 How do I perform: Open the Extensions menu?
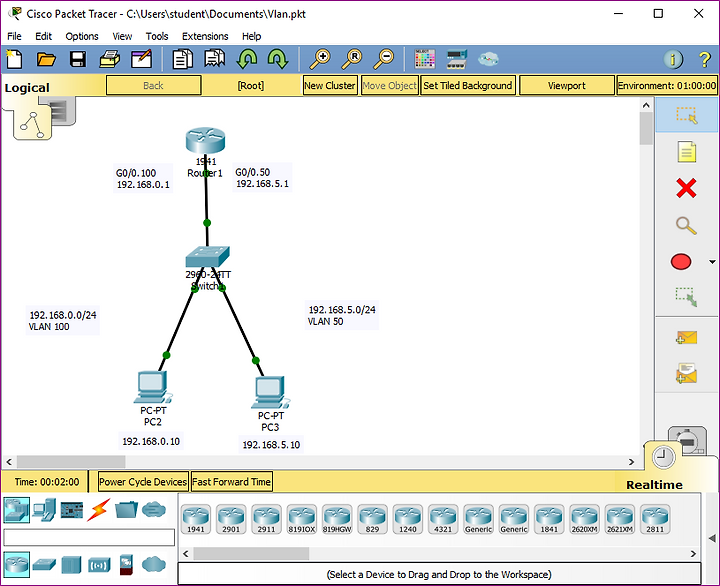[x=205, y=36]
